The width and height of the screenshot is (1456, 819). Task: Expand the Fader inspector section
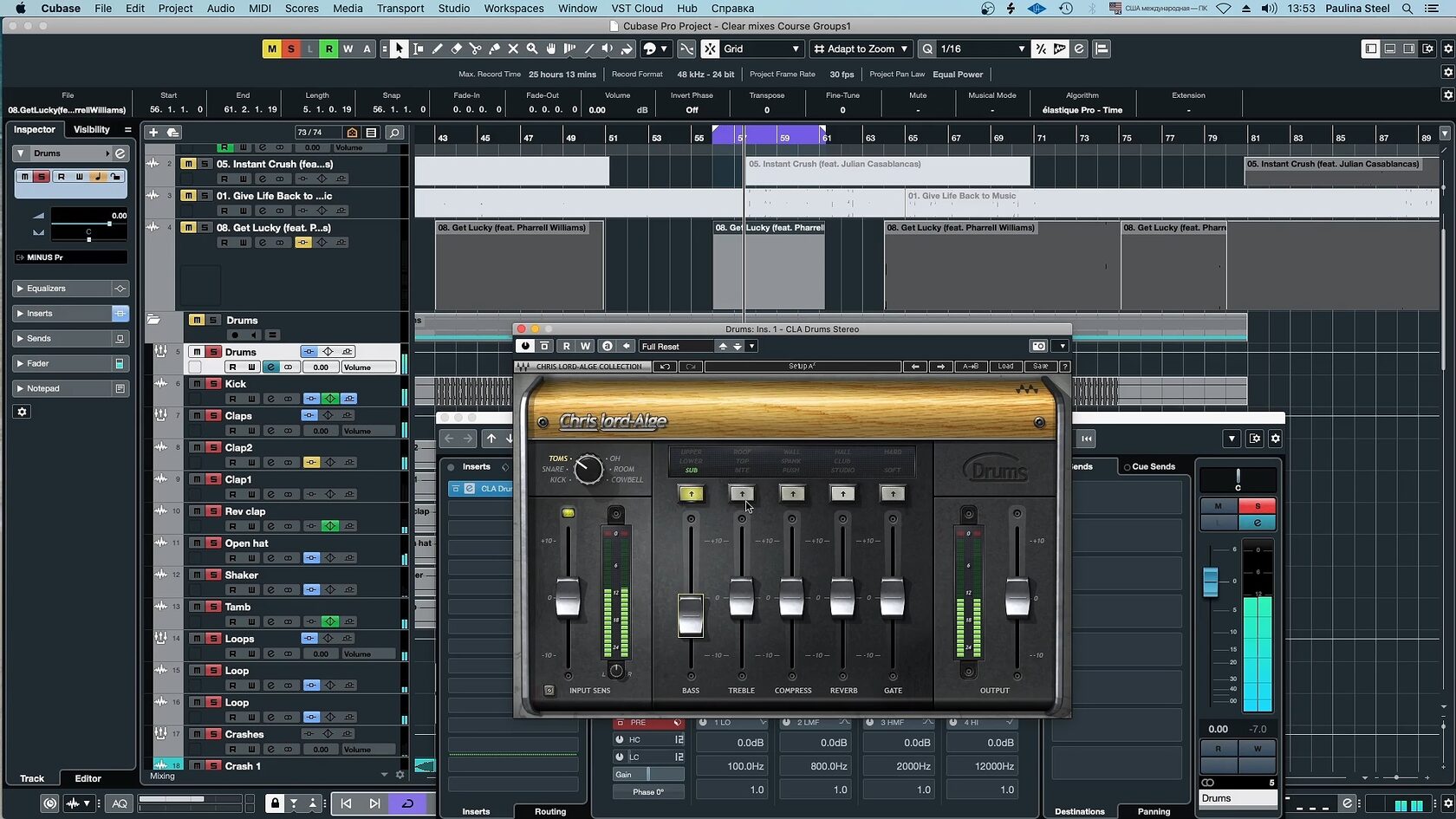71,364
